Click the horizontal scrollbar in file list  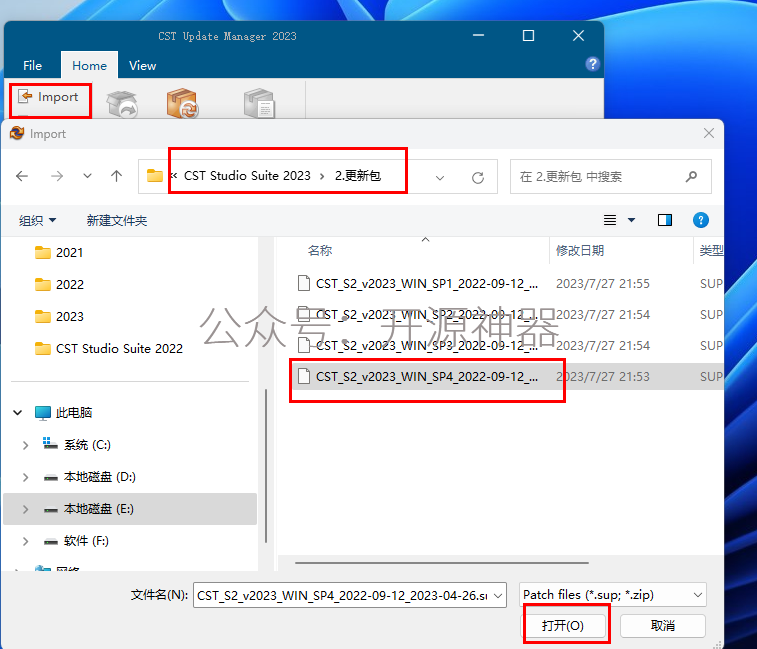coord(442,563)
